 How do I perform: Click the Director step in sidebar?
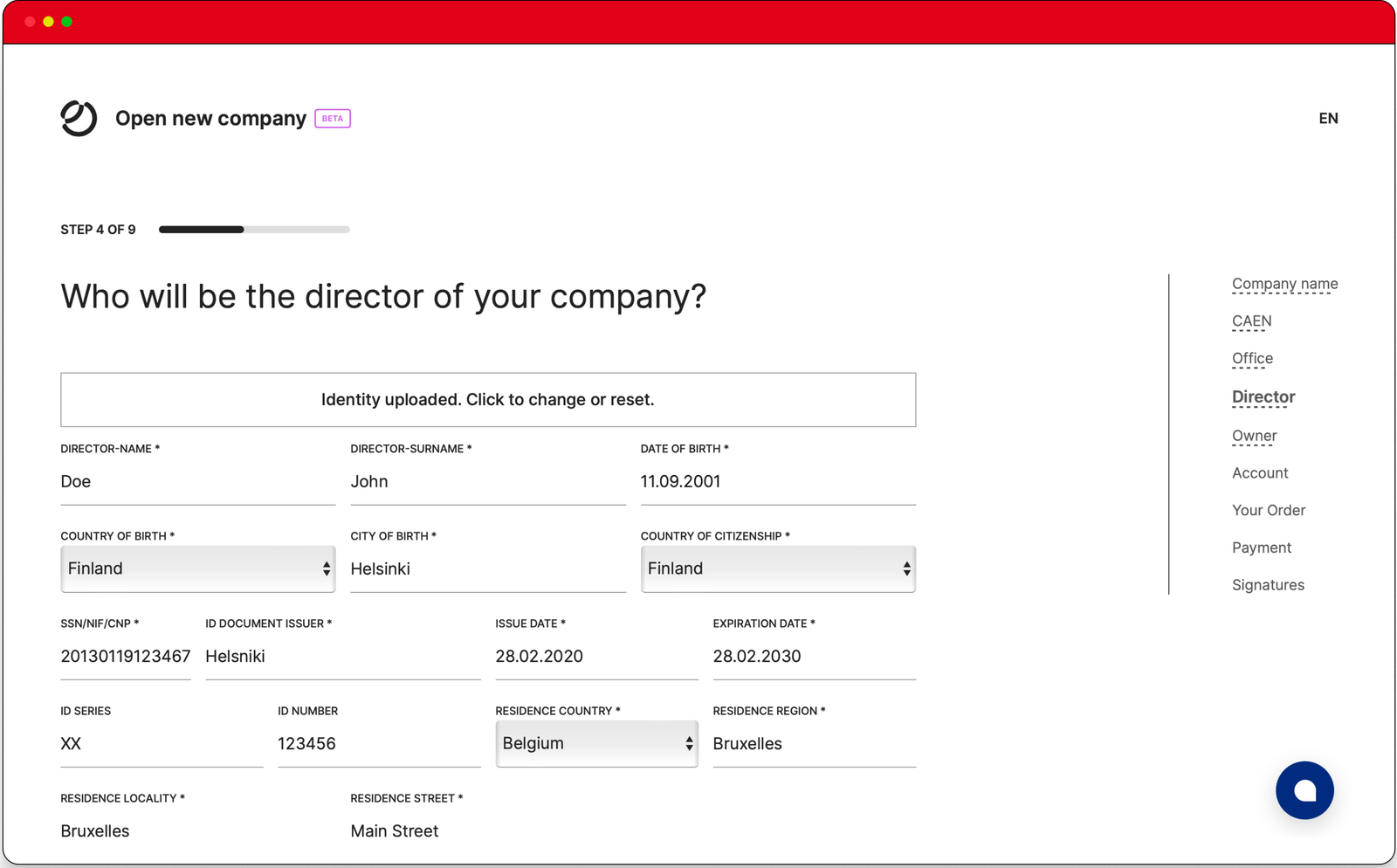click(x=1263, y=397)
